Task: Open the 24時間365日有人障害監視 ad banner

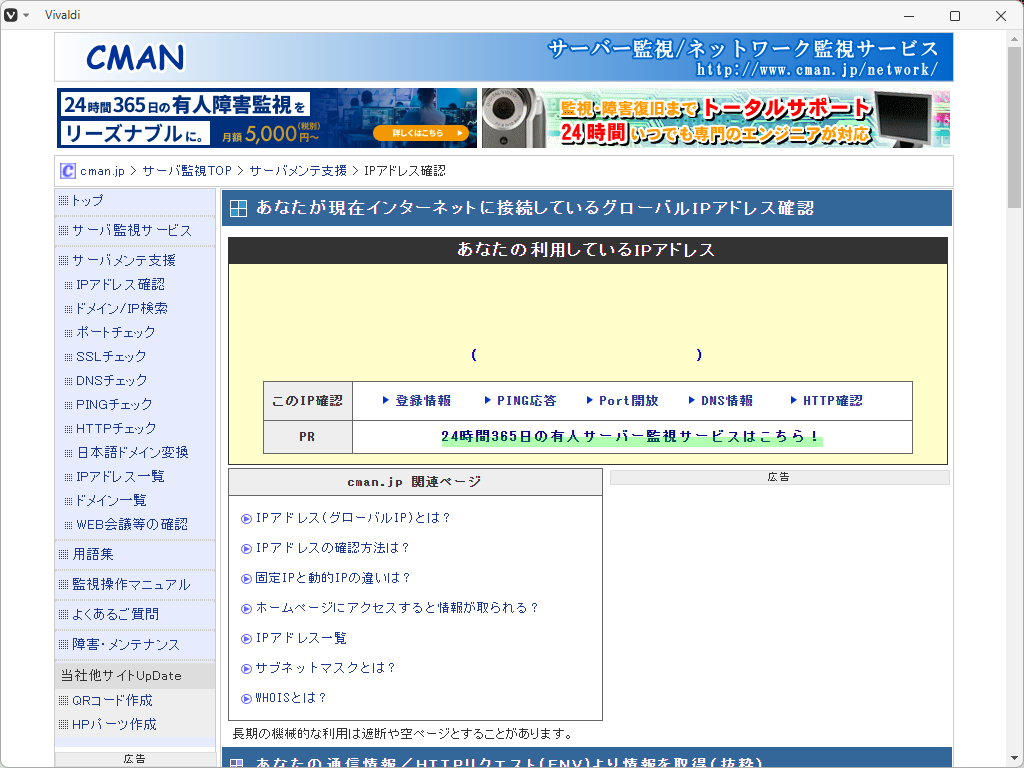Action: (x=266, y=118)
